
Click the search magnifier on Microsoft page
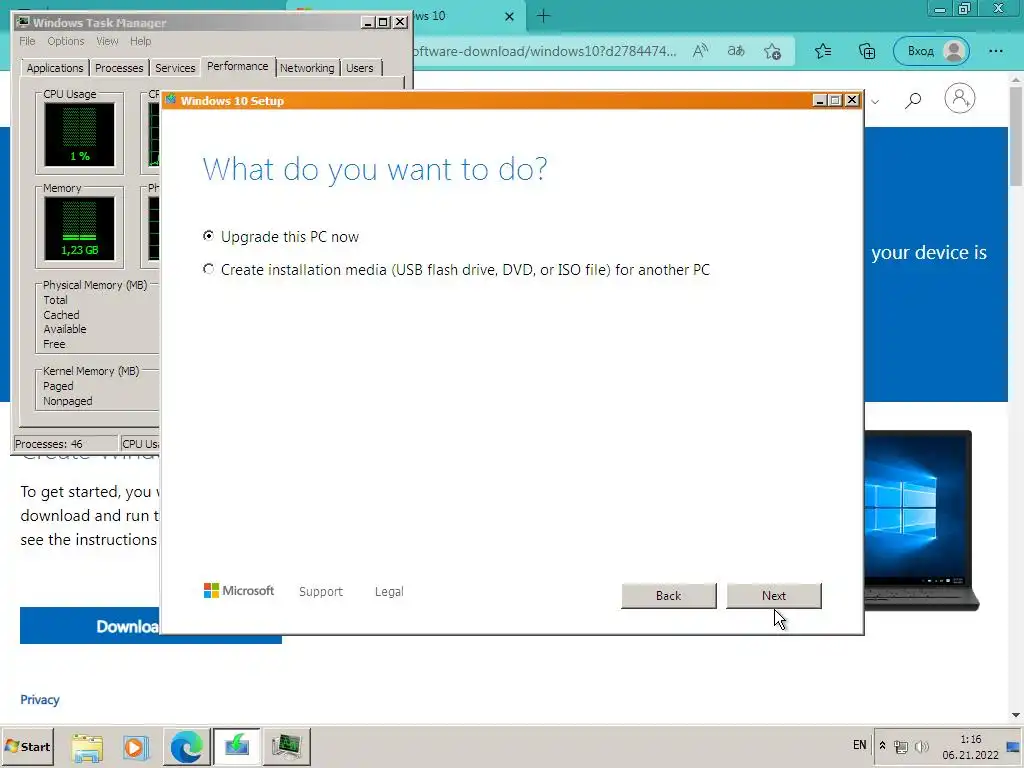913,99
